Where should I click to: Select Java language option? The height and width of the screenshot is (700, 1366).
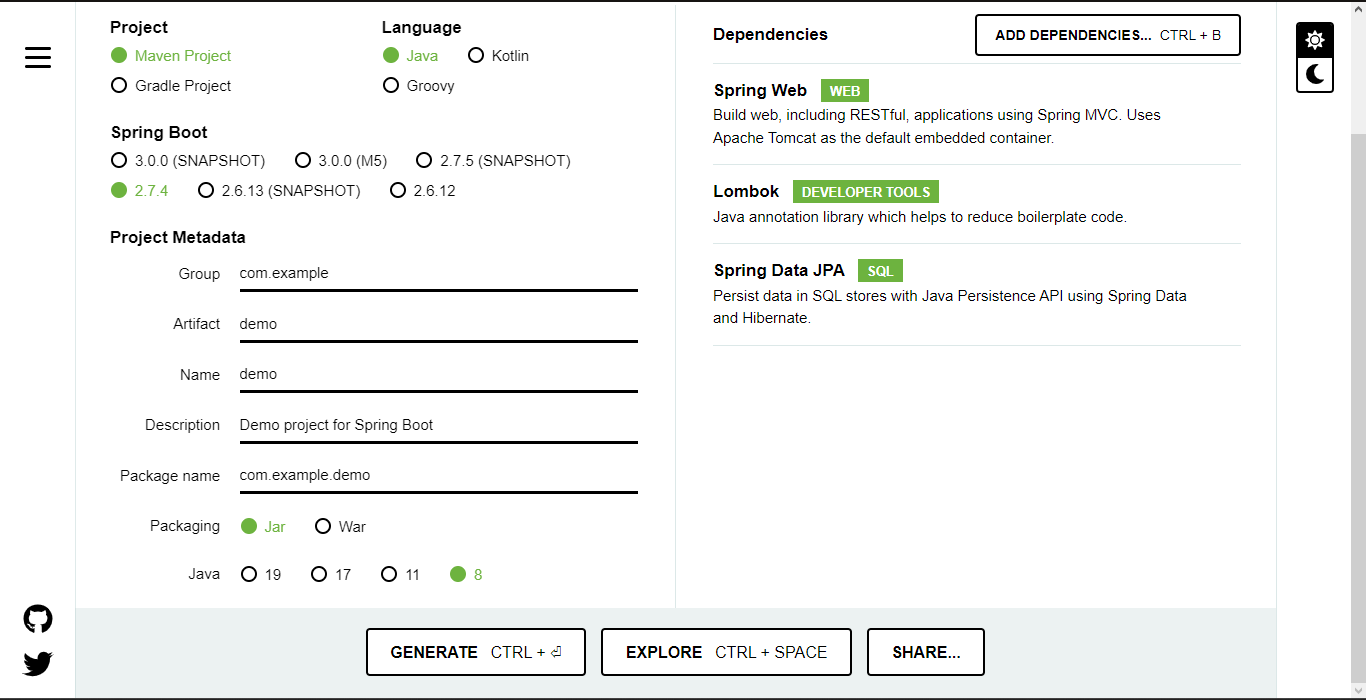click(x=410, y=56)
